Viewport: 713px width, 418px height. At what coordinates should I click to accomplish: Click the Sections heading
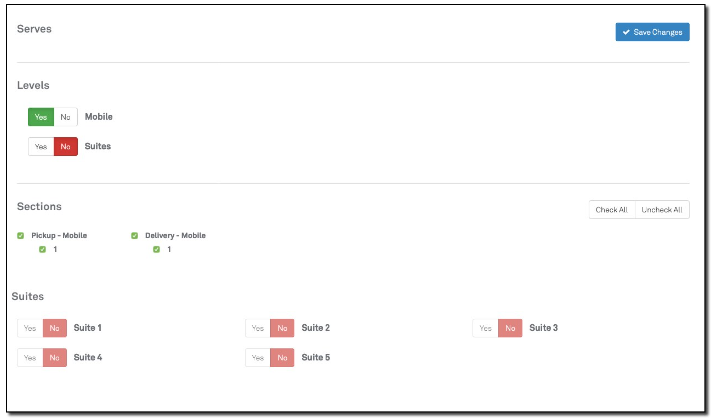tap(39, 206)
